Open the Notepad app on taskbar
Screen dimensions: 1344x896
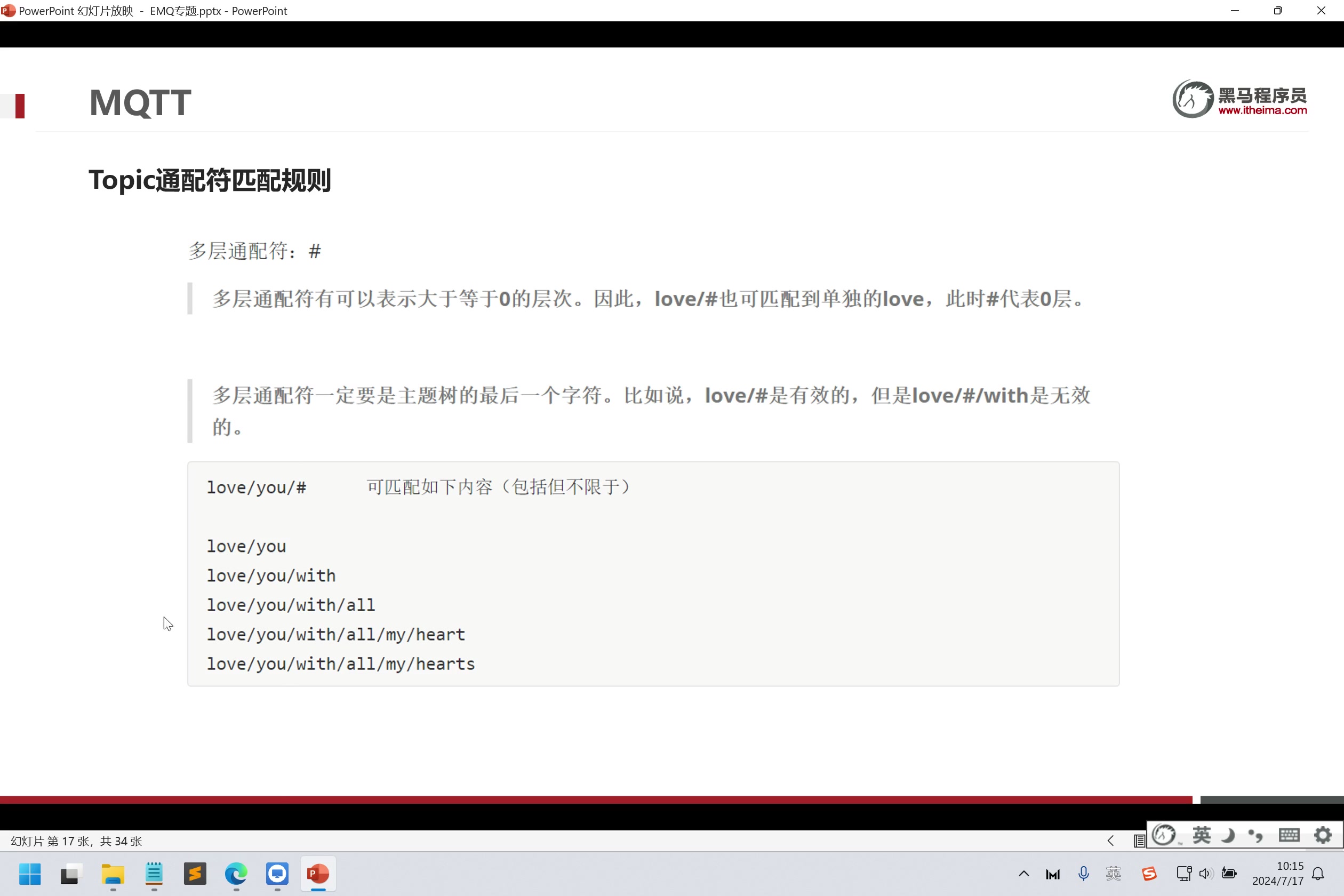(x=154, y=874)
